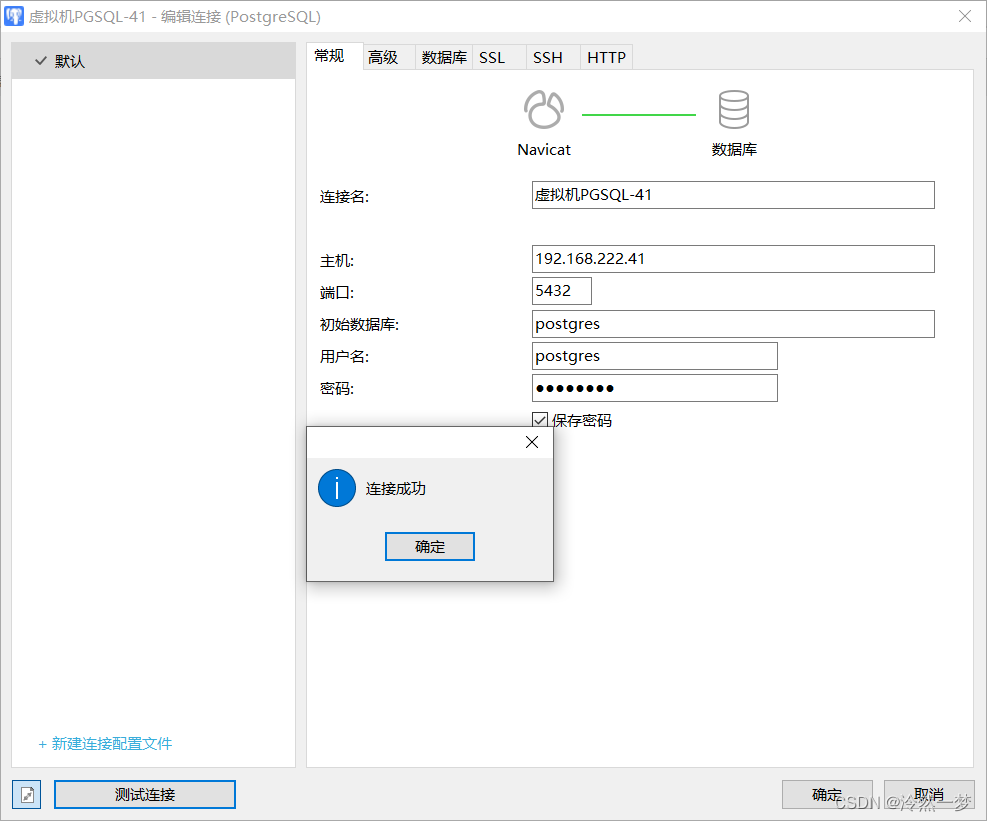Click the small icon button beside 测试连接
Screen dimensions: 987x821
point(27,795)
